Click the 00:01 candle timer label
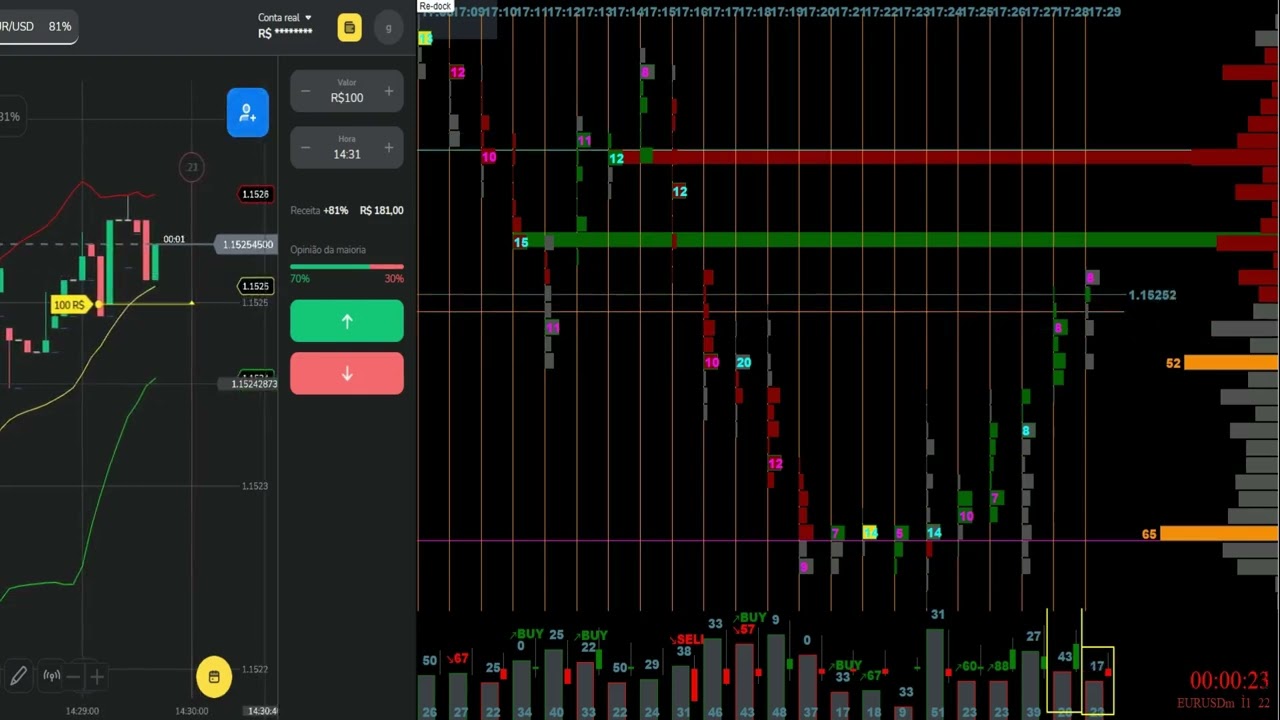Viewport: 1280px width, 720px height. 174,239
